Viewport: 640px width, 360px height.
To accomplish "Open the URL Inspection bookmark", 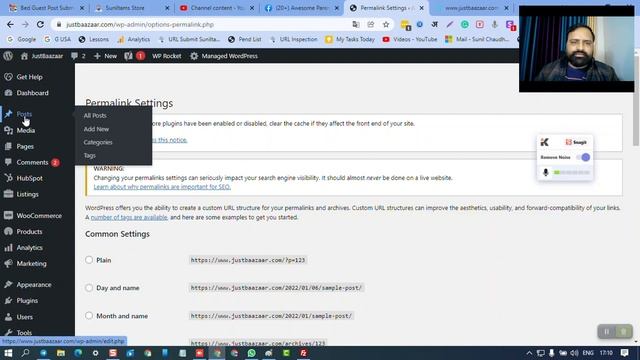I will (293, 39).
